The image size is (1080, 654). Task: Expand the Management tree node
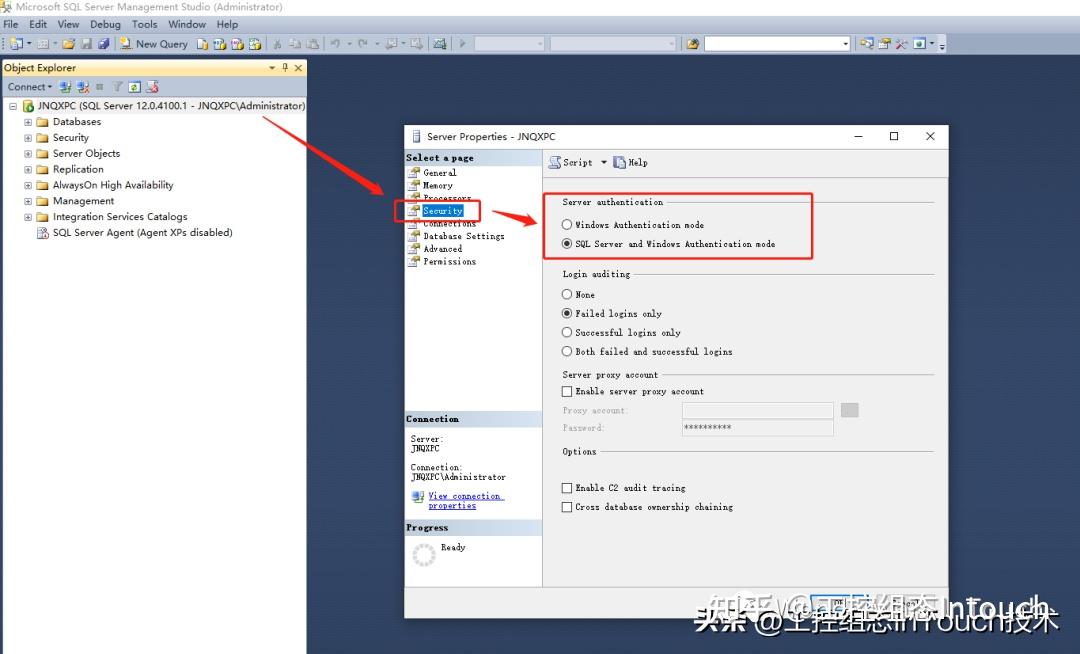[x=28, y=201]
